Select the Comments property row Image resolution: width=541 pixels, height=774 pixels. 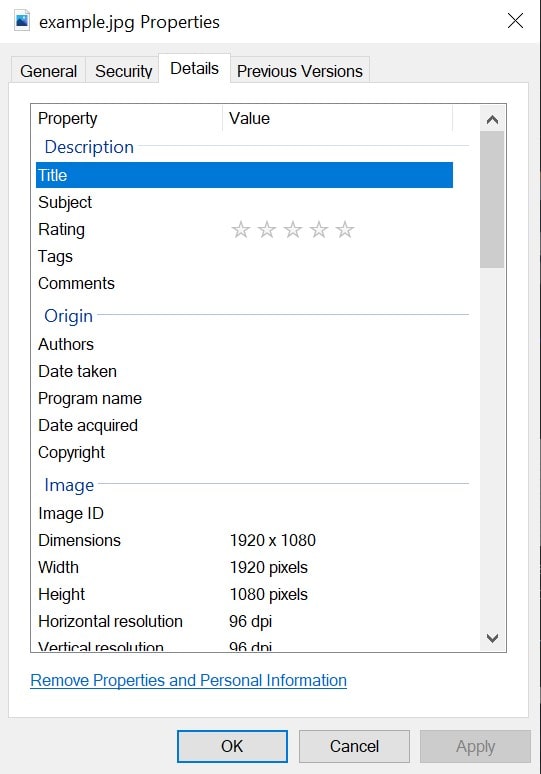click(244, 283)
